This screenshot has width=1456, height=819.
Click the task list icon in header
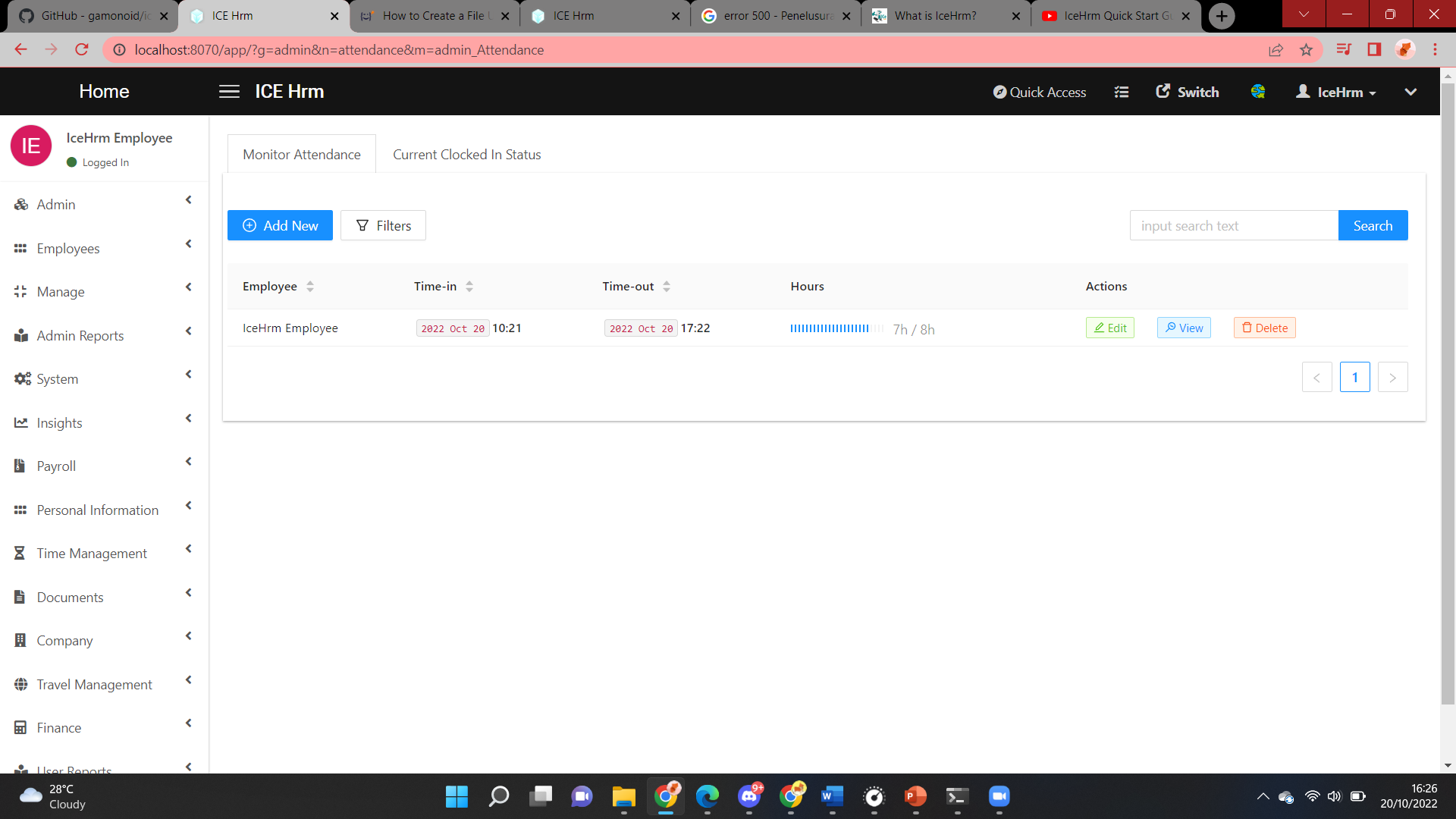click(1121, 92)
